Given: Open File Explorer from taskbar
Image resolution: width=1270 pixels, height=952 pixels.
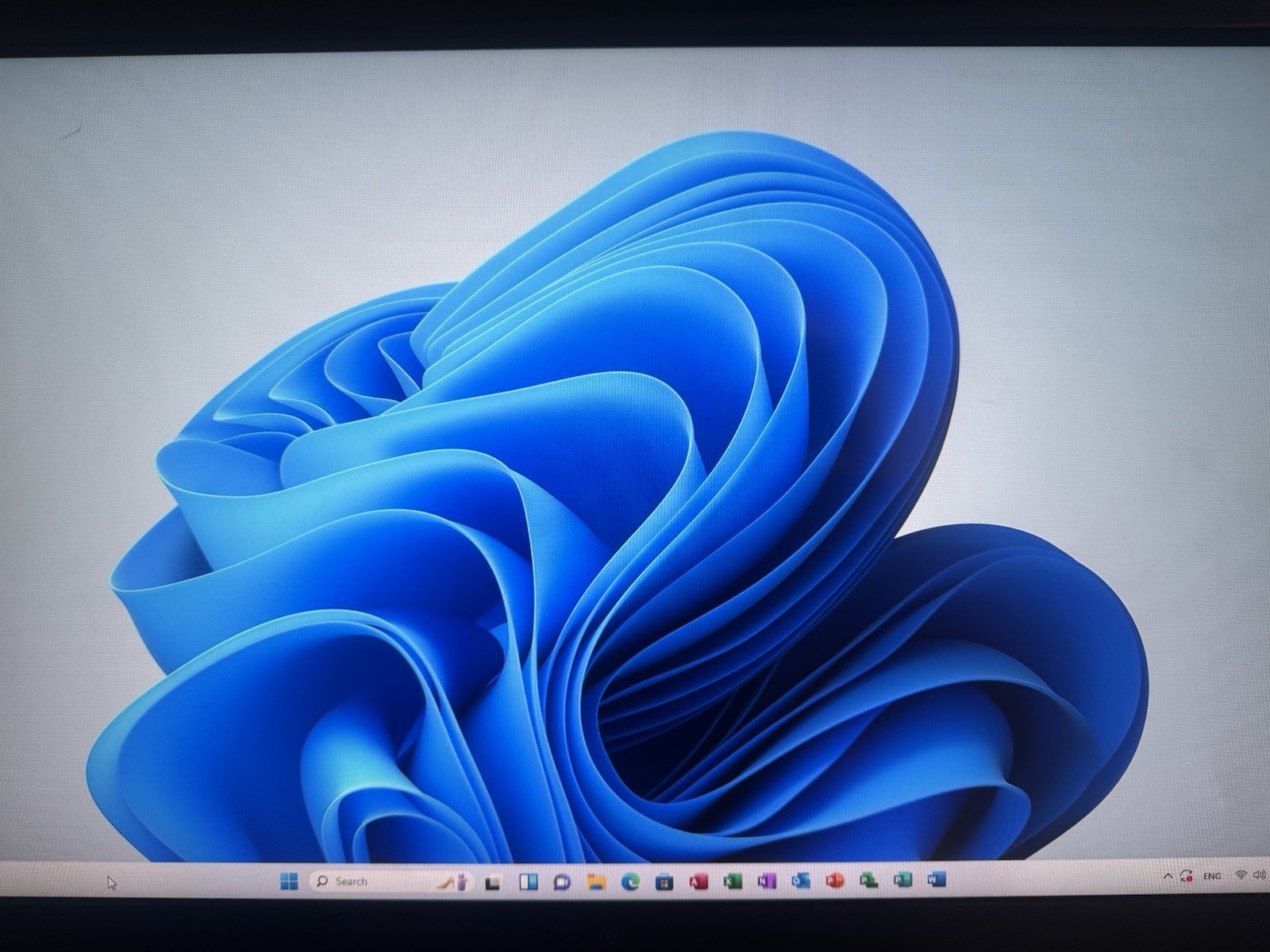Looking at the screenshot, I should click(596, 881).
